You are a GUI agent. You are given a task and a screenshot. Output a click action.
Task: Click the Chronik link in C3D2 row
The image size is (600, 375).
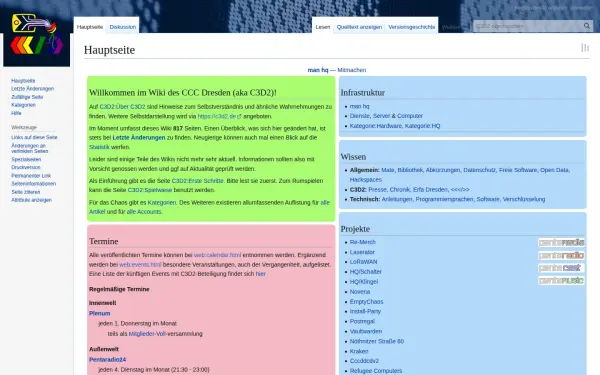click(400, 189)
